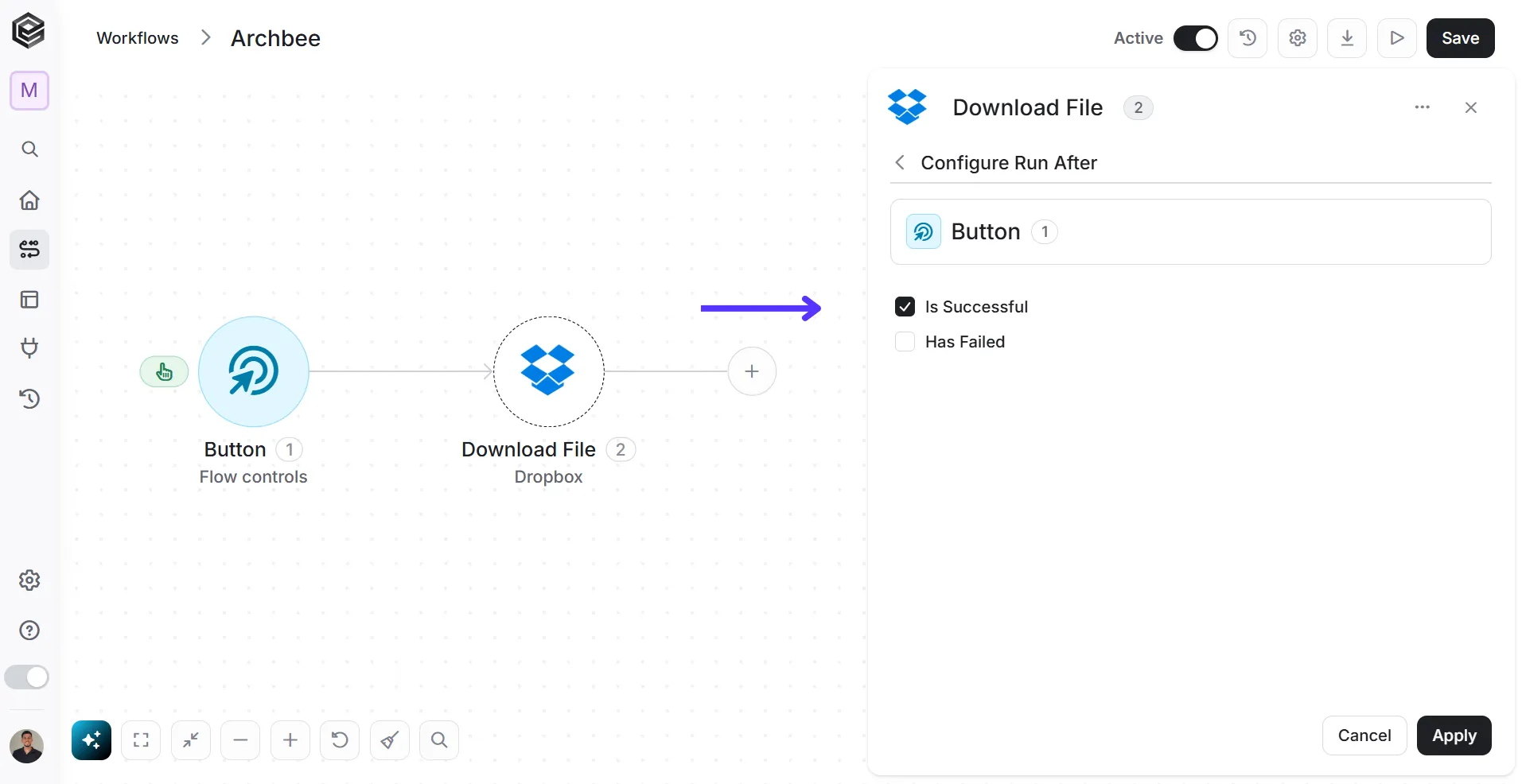Toggle the sidebar switch near bottom left
1522x784 pixels.
point(27,677)
